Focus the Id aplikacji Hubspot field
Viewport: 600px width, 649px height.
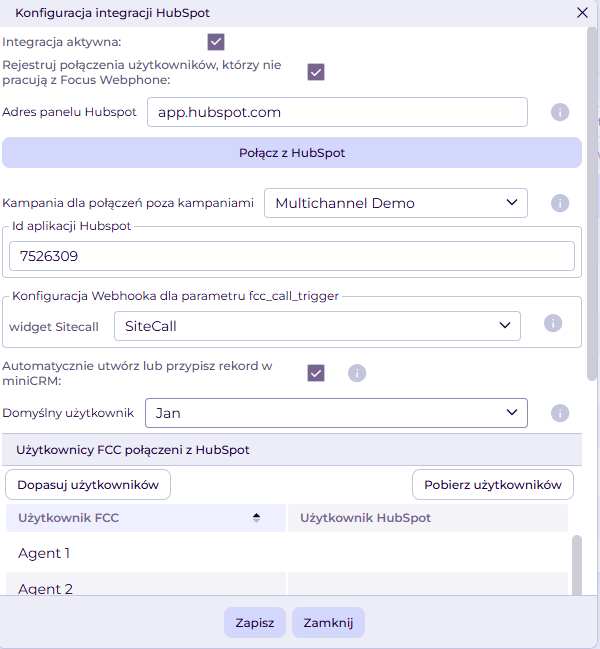(x=292, y=256)
